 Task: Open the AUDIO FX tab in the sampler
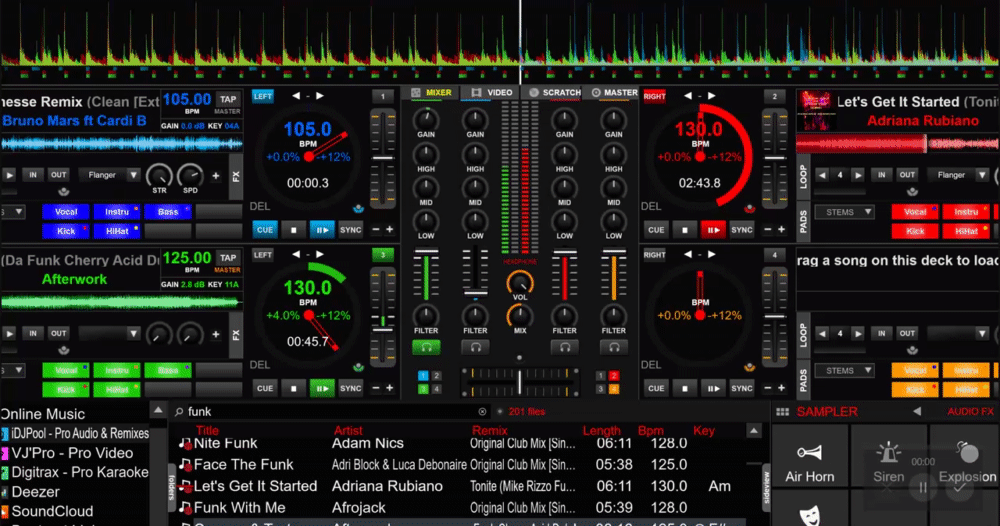tap(970, 412)
